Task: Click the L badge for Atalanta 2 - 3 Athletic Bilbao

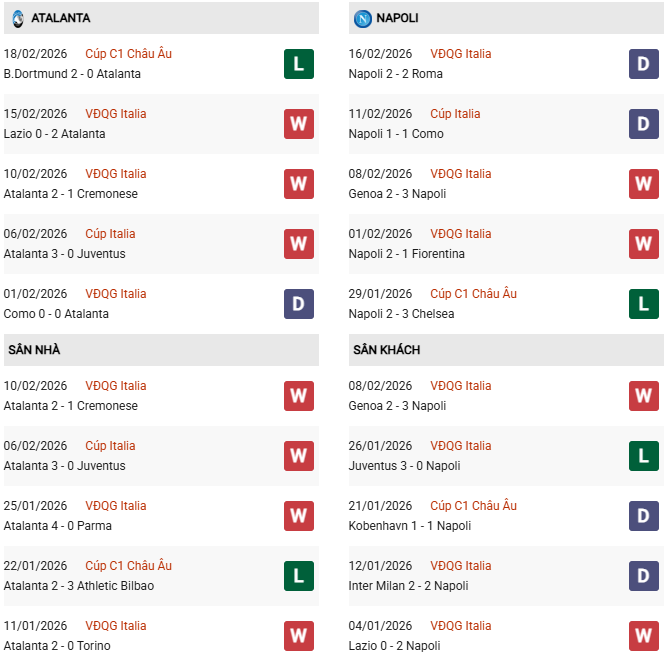Action: pos(298,576)
